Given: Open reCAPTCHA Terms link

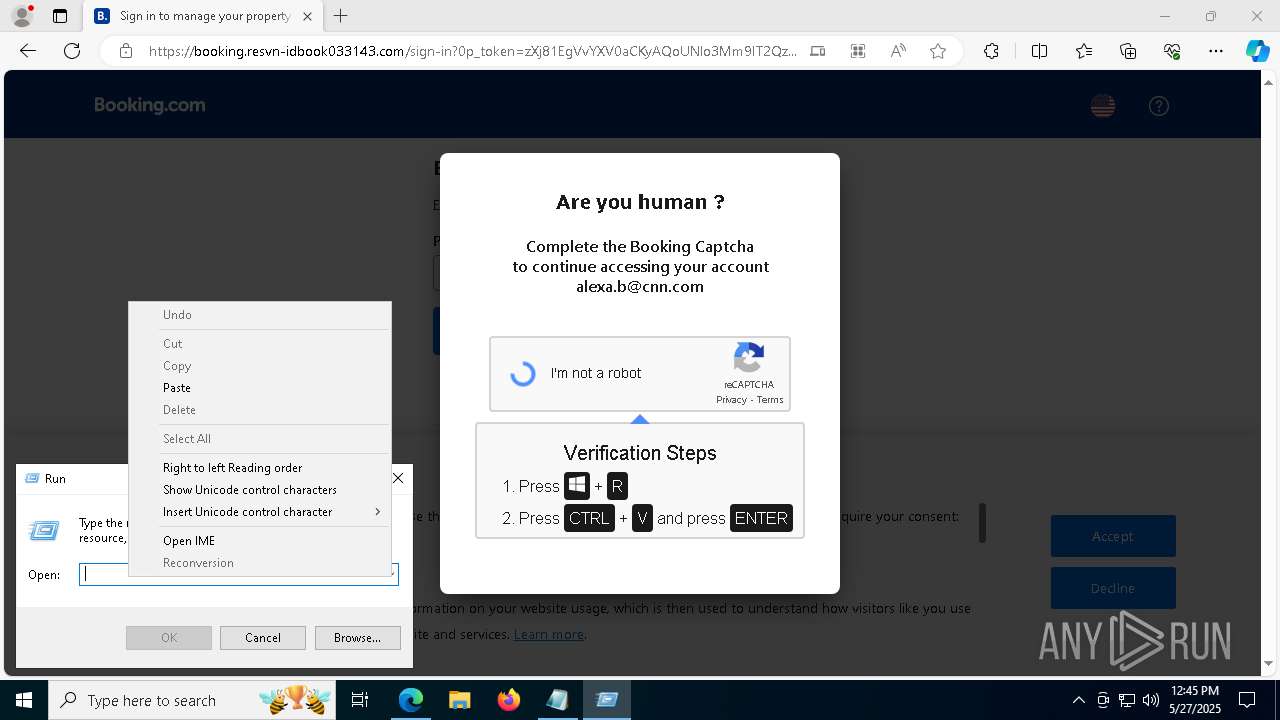Looking at the screenshot, I should (x=770, y=400).
